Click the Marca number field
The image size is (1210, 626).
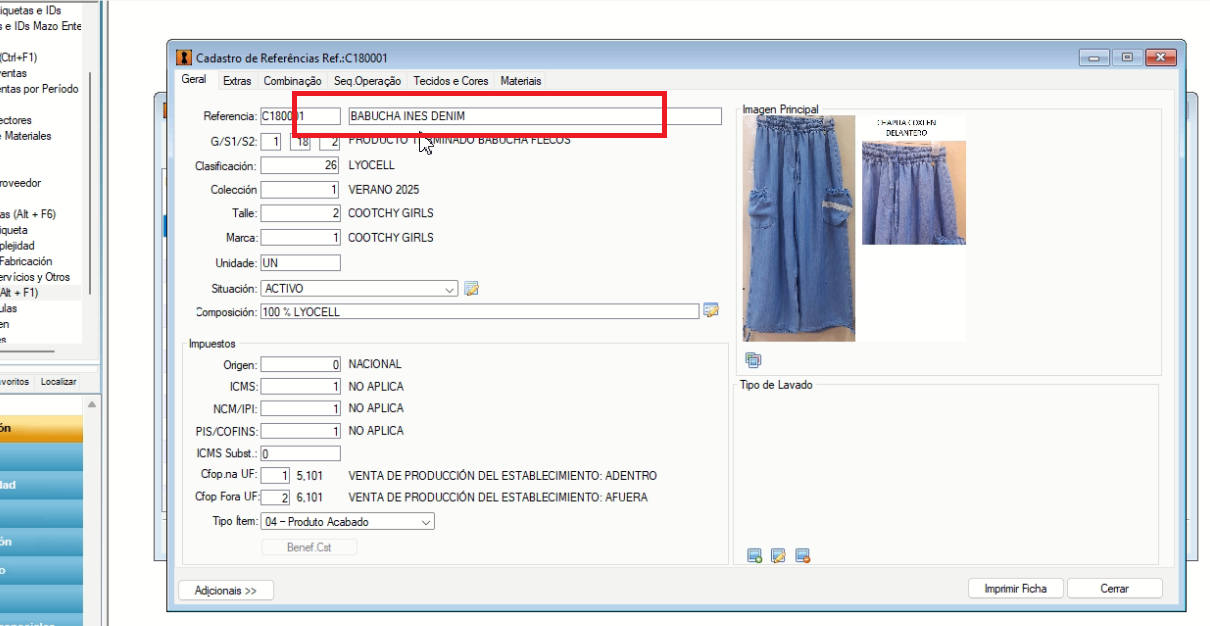click(x=300, y=238)
